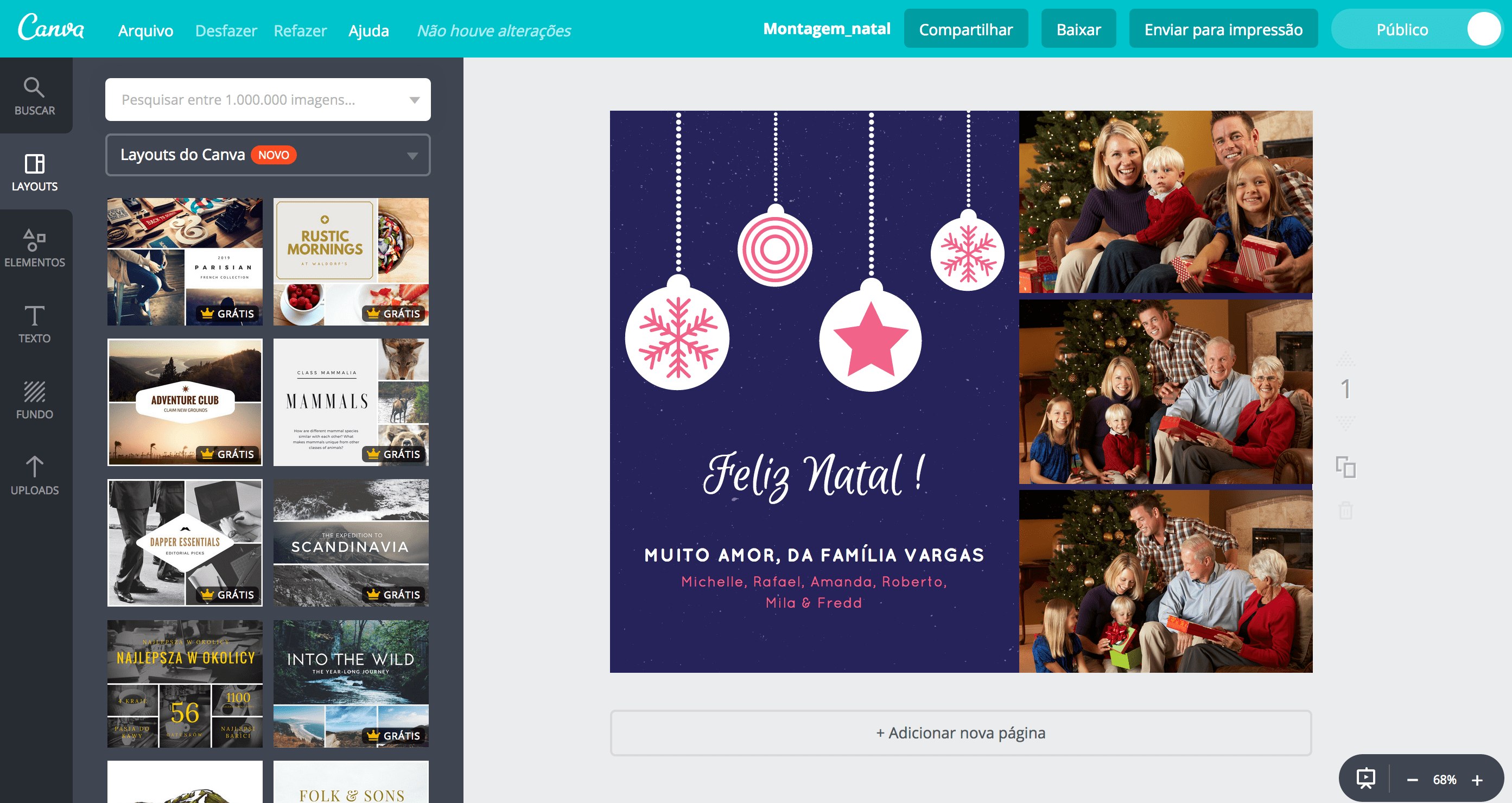Click the Montagem_natal design title

pos(827,29)
